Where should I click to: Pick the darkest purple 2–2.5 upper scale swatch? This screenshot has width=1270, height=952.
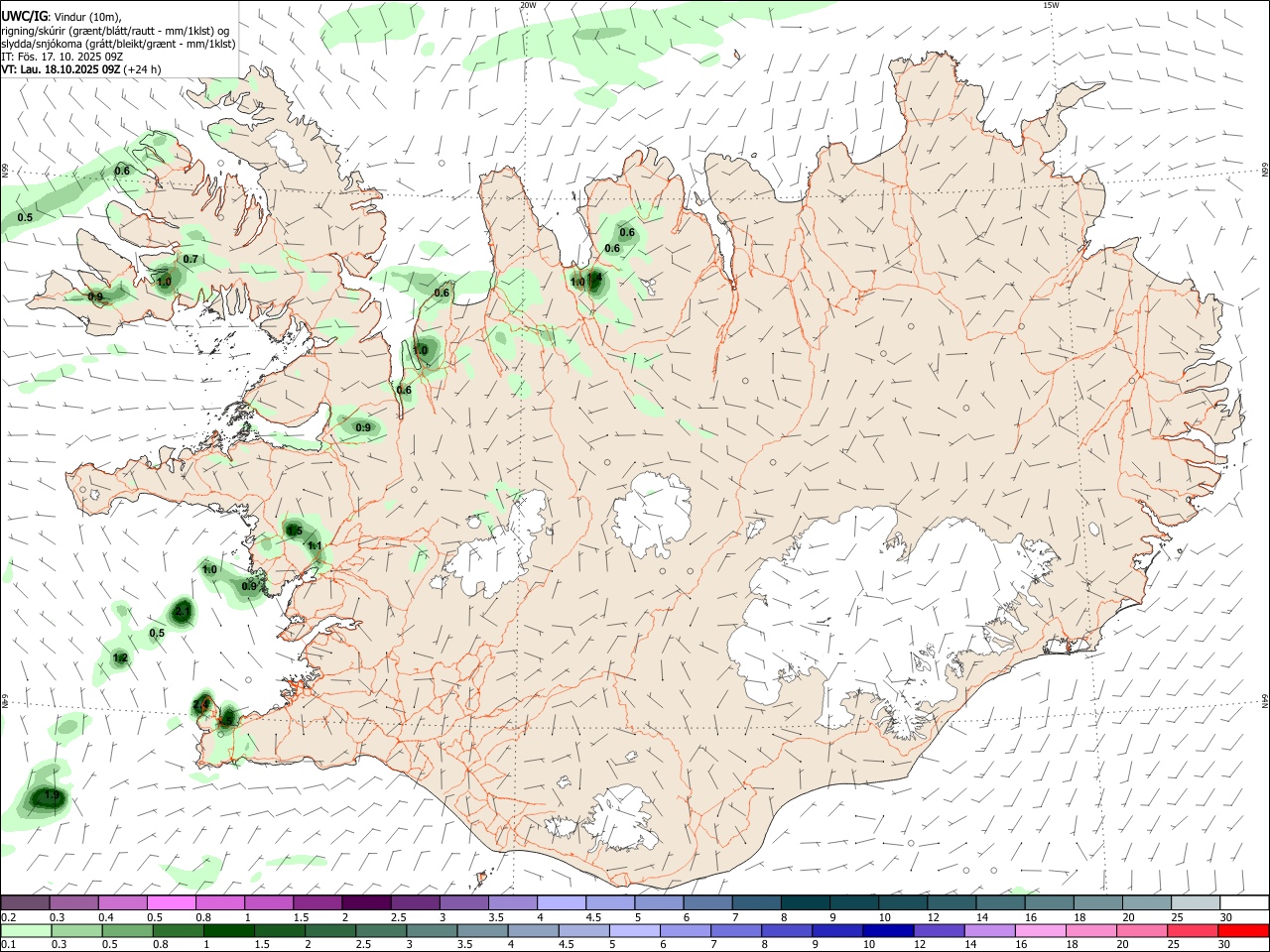367,902
